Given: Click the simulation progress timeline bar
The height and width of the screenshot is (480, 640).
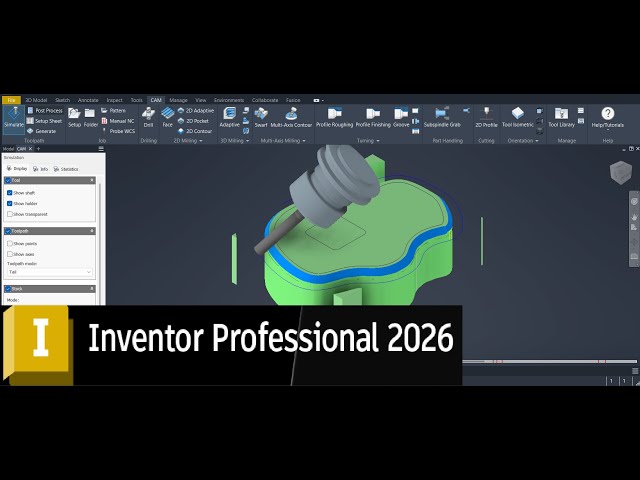Looking at the screenshot, I should coord(549,361).
